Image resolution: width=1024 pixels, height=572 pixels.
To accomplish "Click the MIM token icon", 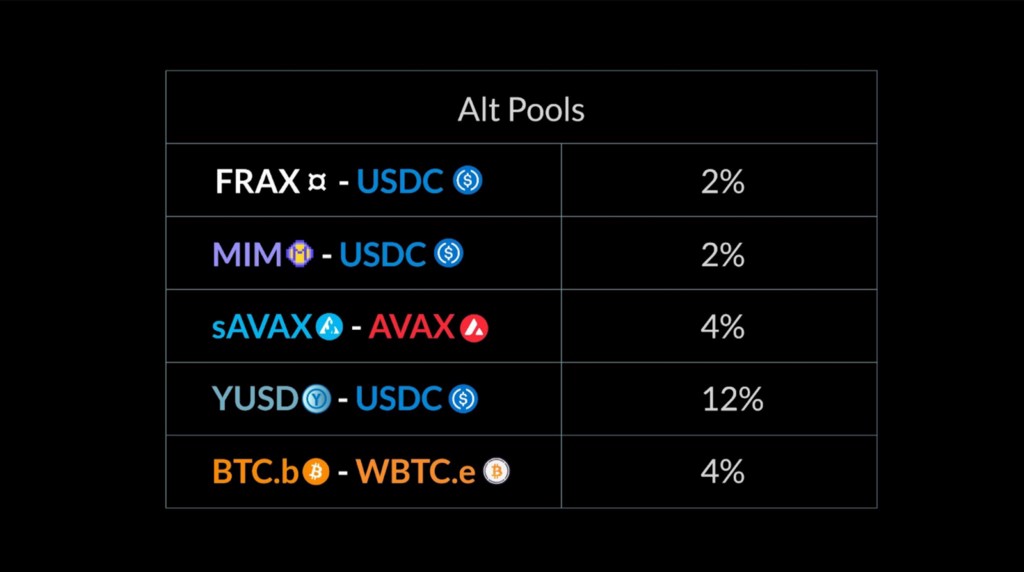I will click(x=300, y=253).
